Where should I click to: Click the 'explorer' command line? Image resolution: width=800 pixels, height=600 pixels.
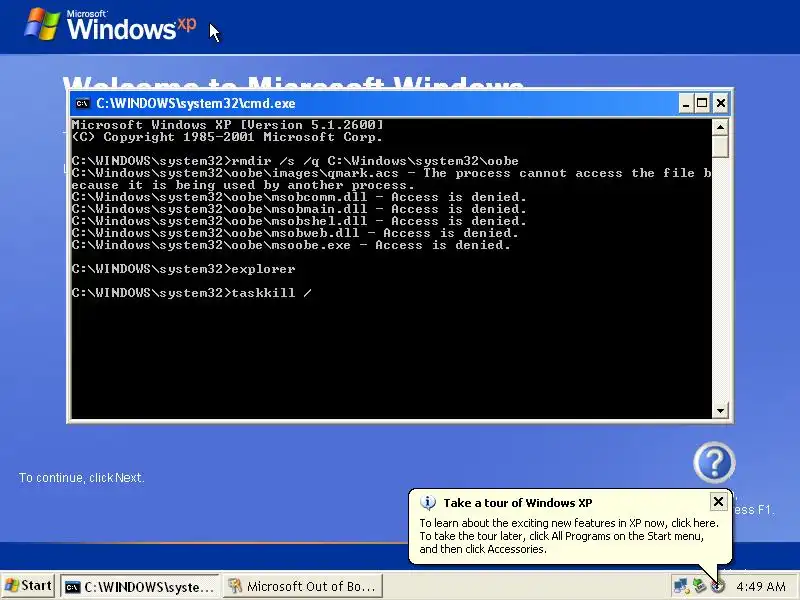(x=184, y=269)
